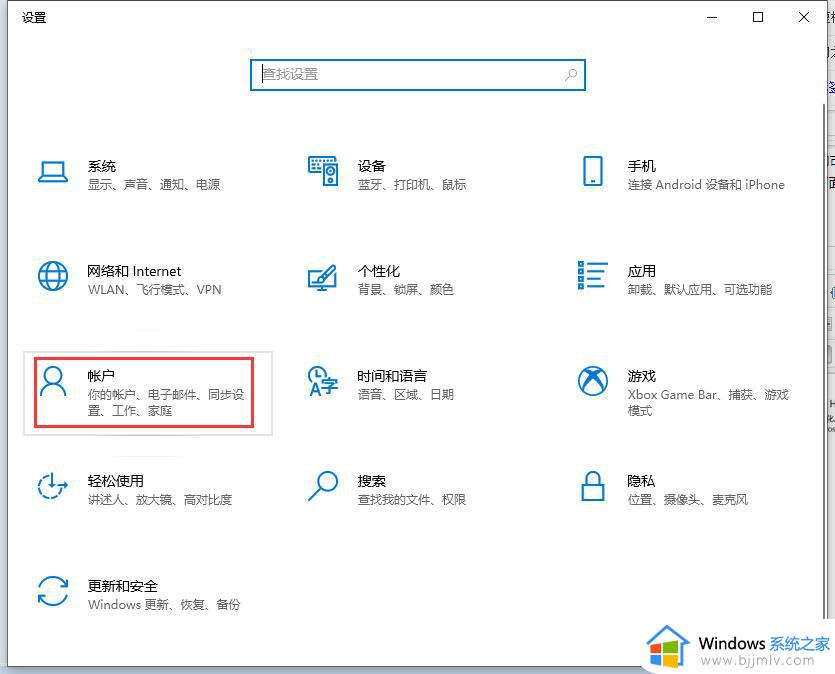Click the text 你的帐户、电子邮件、同步设置
The width and height of the screenshot is (835, 674).
(x=166, y=402)
